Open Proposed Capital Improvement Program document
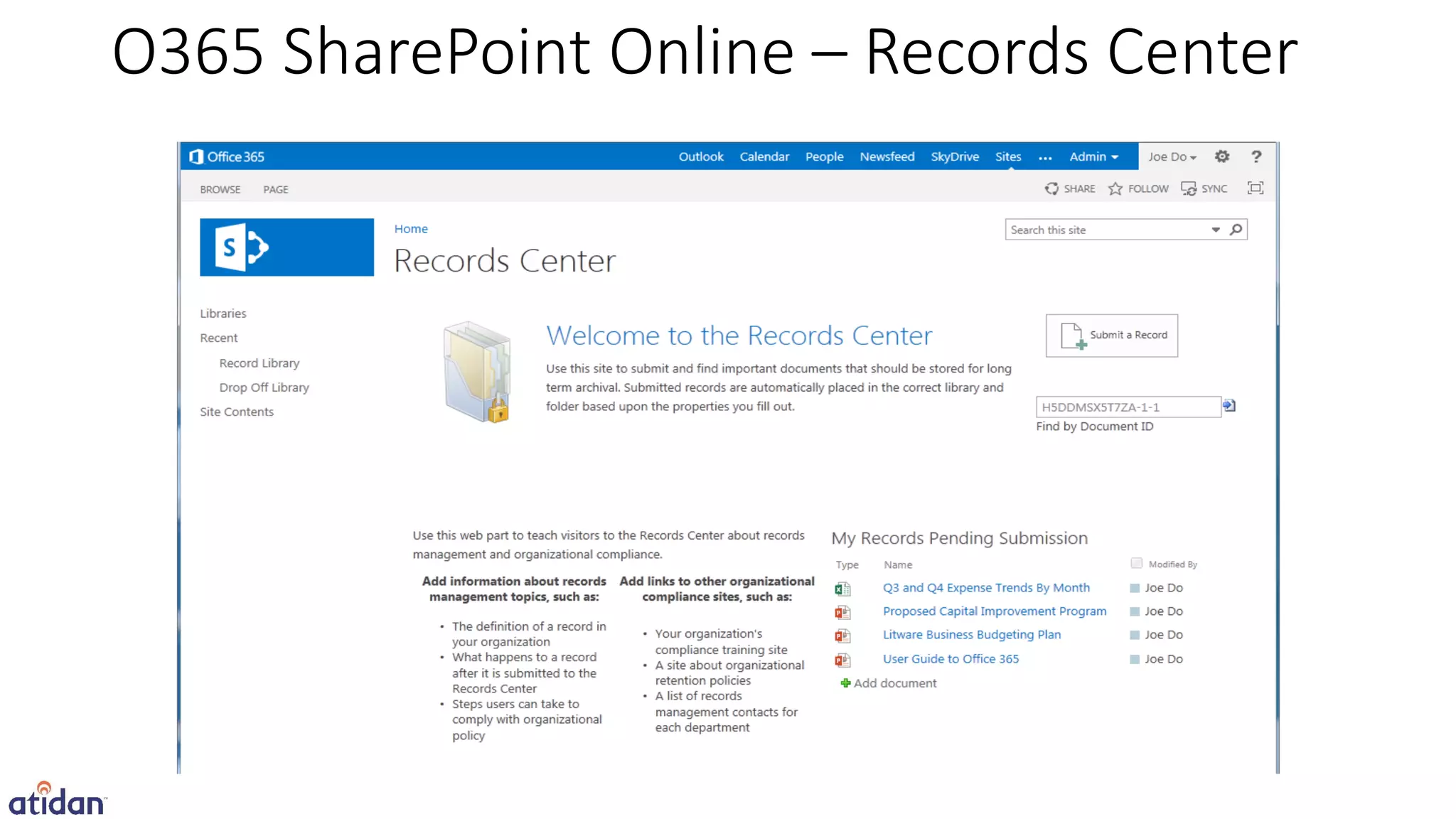 pyautogui.click(x=995, y=611)
